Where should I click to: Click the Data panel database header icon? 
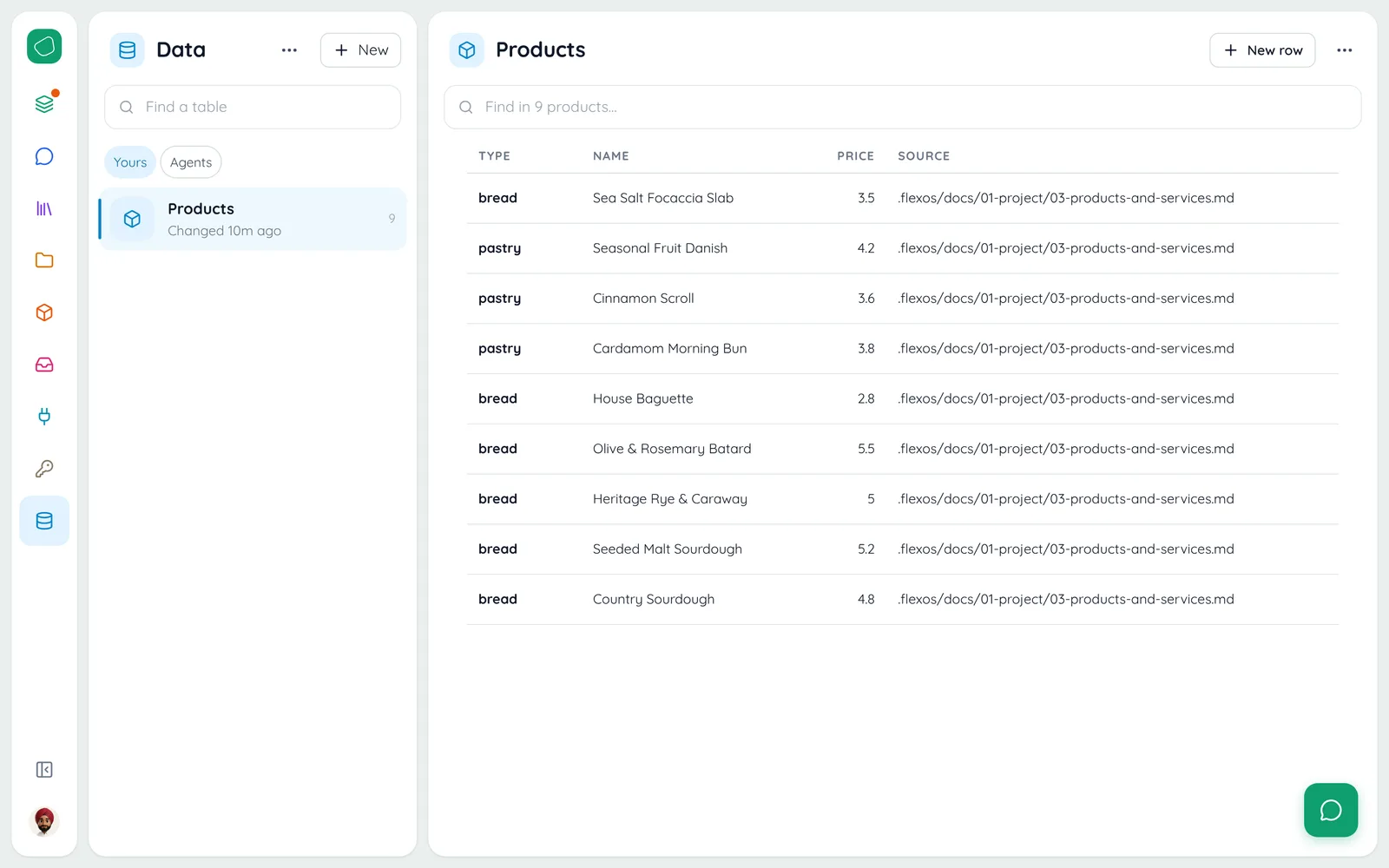[x=127, y=50]
